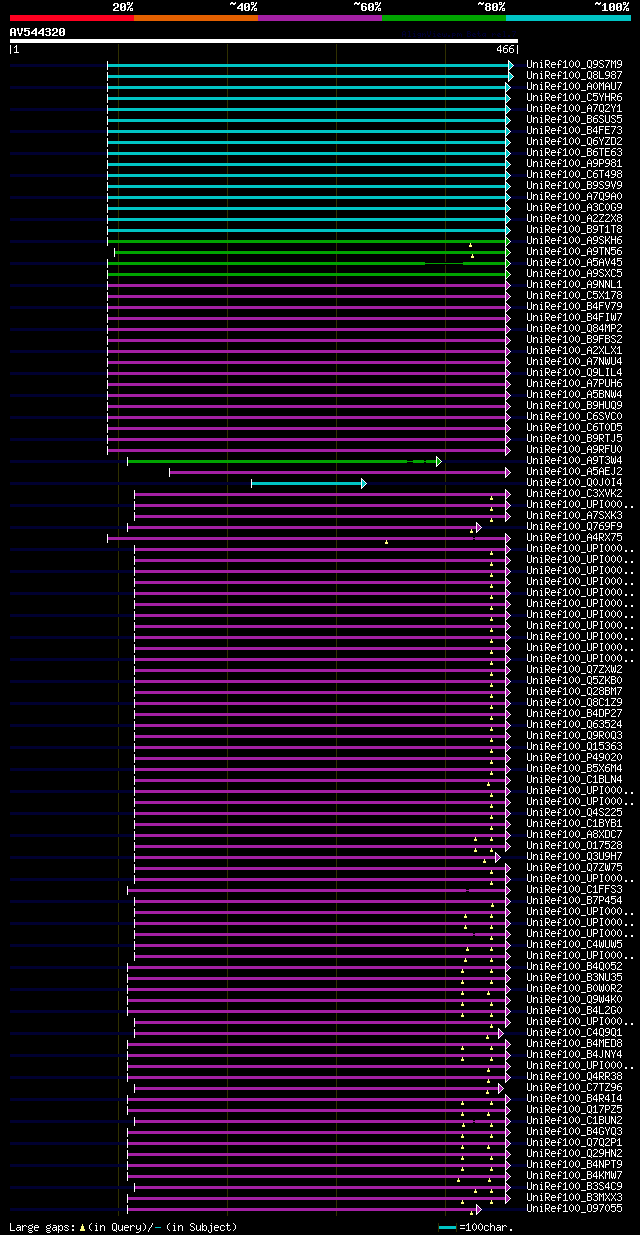Open hit UniRef100_Q9W4K0
This screenshot has height=1235, width=640.
pyautogui.click(x=574, y=999)
